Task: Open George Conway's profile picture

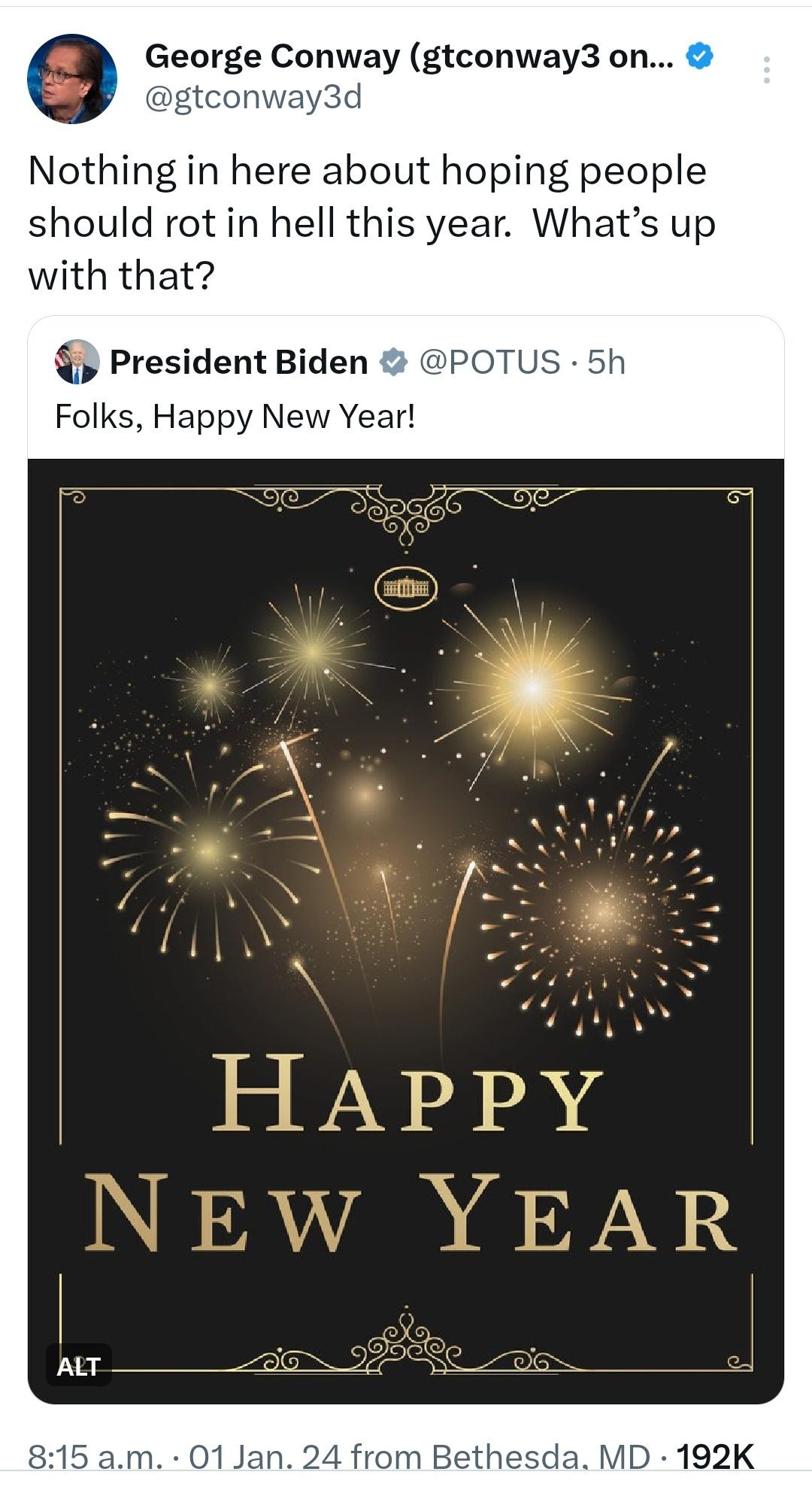Action: (x=72, y=78)
